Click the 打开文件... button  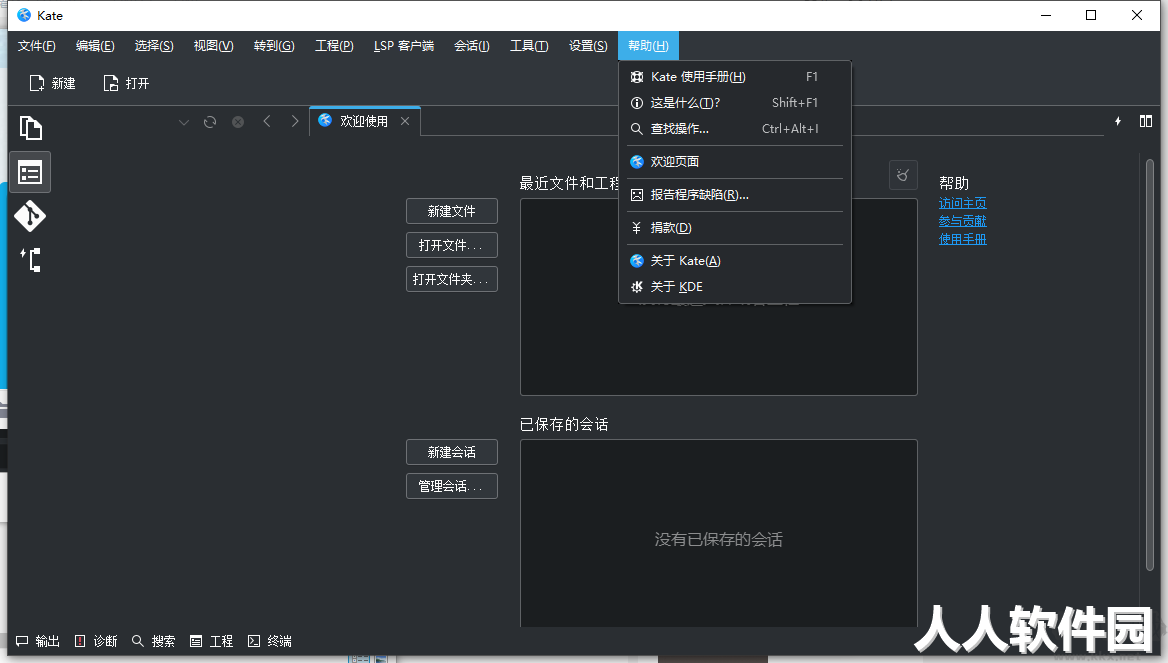(451, 245)
